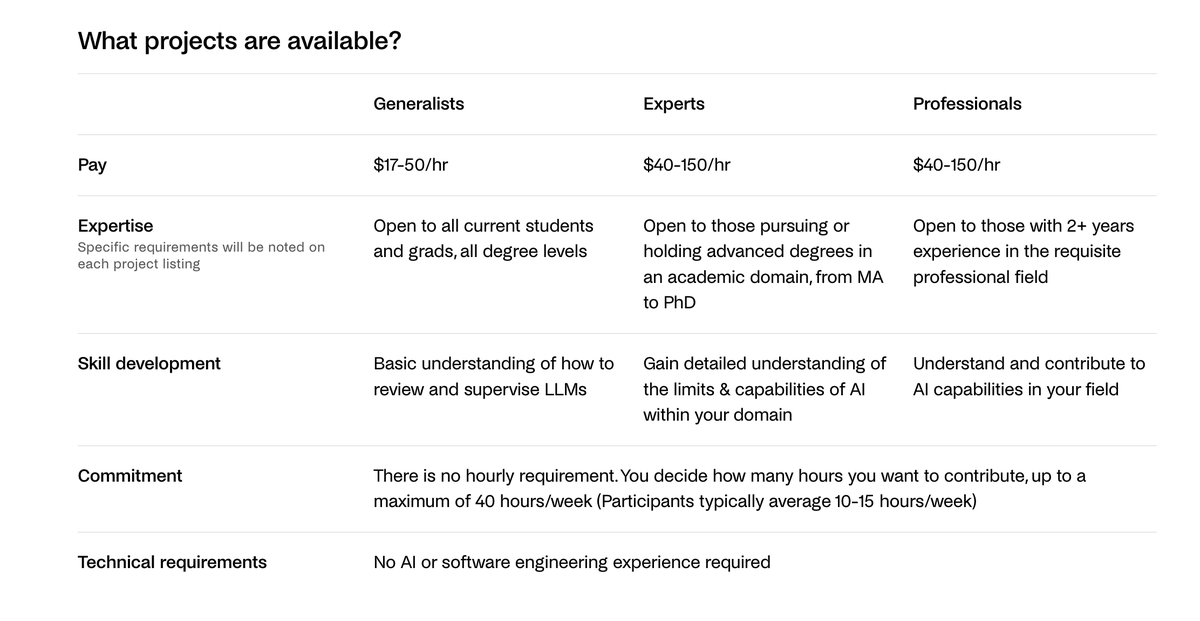
Task: Click the '2+ years experience' Professionals text
Action: click(1023, 238)
